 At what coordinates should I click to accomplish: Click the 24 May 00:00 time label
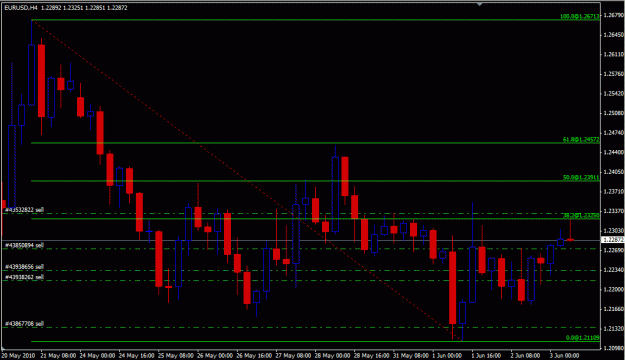point(98,355)
